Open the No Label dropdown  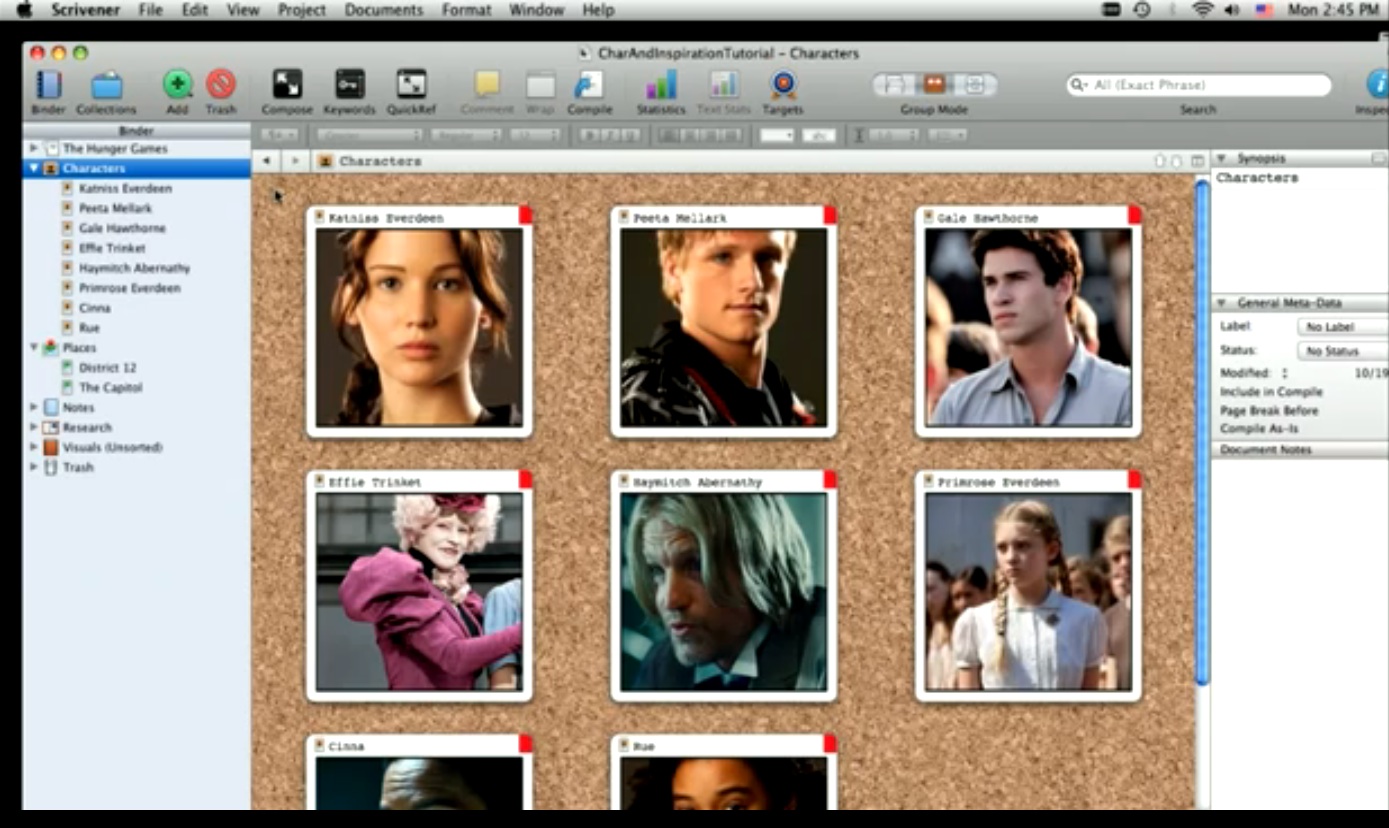click(1342, 327)
